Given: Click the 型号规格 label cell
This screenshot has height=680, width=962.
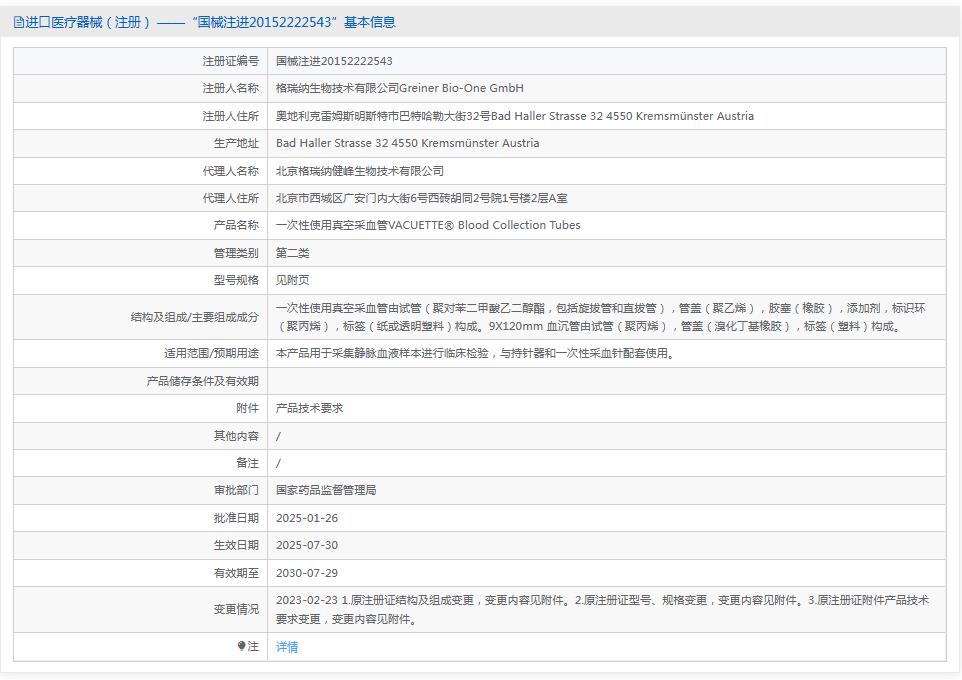Looking at the screenshot, I should (140, 280).
